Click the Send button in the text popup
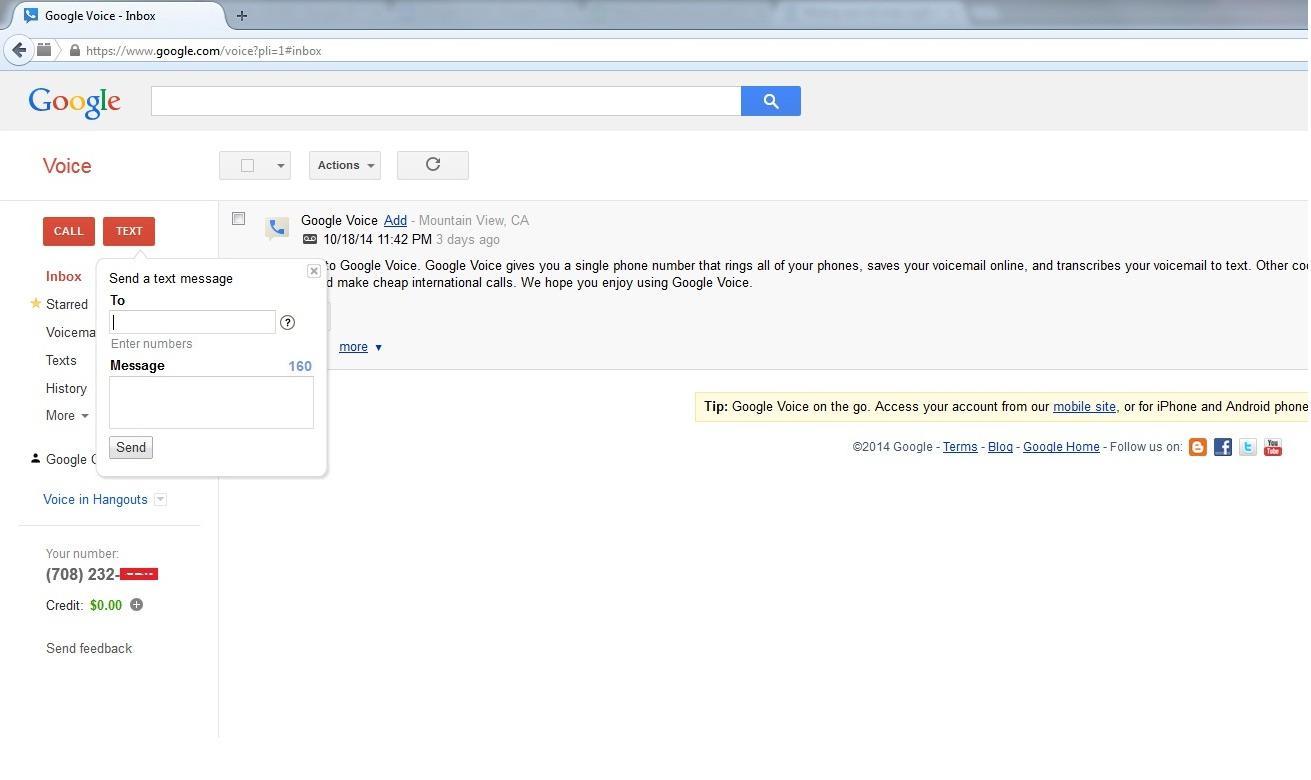The width and height of the screenshot is (1311, 780). point(130,447)
